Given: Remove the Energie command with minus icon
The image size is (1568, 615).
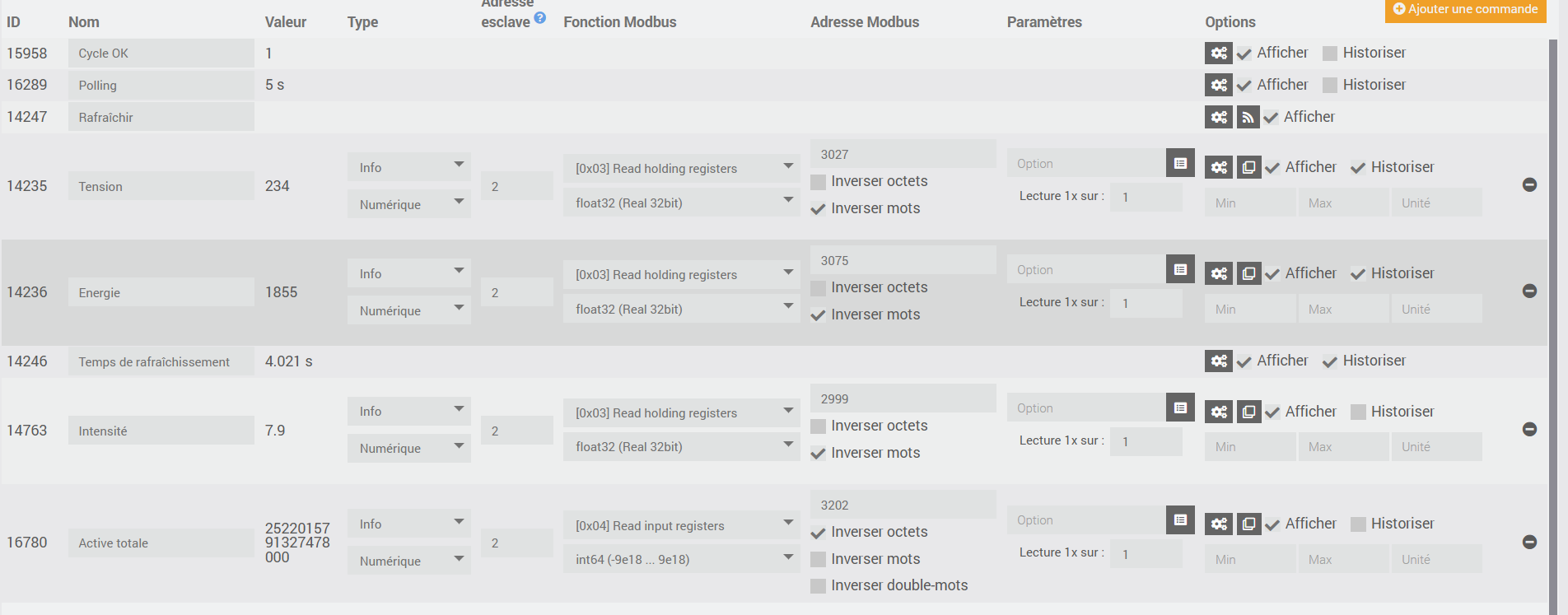Looking at the screenshot, I should (x=1529, y=291).
